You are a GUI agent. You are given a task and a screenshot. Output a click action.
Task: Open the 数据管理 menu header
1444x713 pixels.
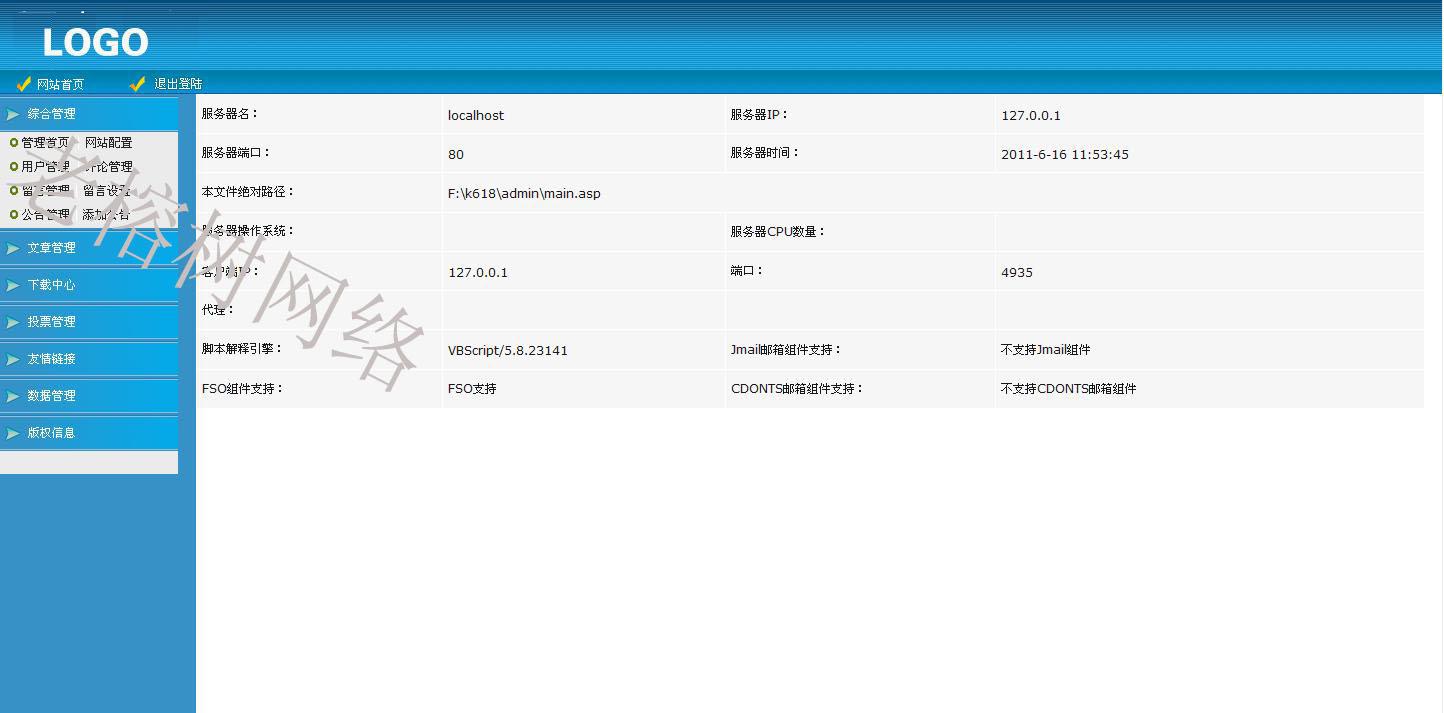[x=89, y=396]
